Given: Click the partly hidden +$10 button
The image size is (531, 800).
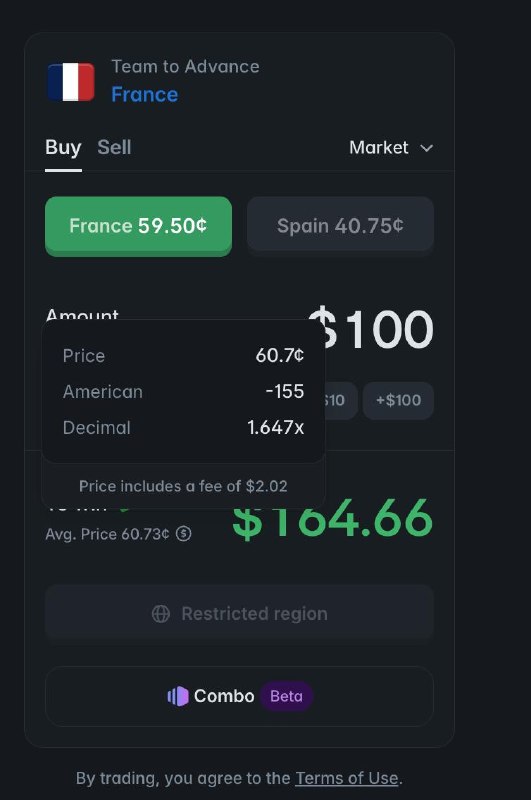Looking at the screenshot, I should click(341, 401).
